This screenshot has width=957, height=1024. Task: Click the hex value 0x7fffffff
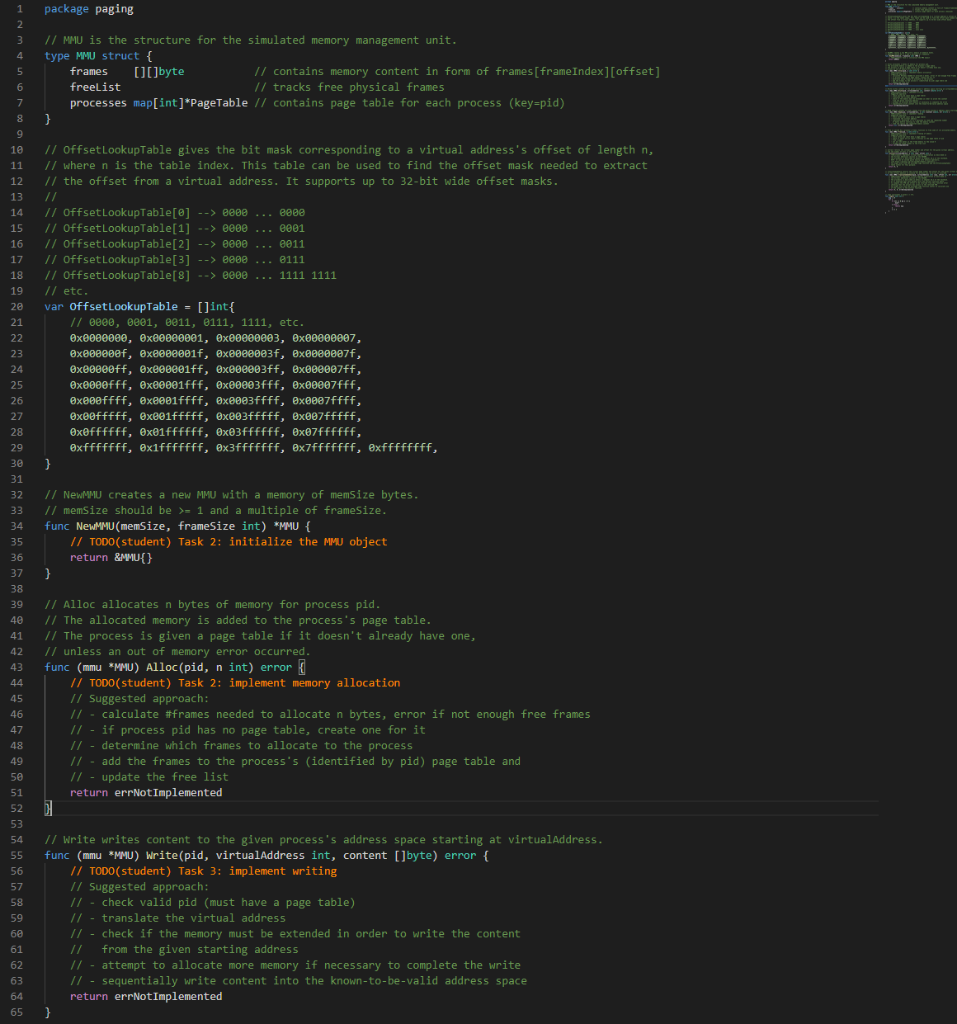pos(324,447)
